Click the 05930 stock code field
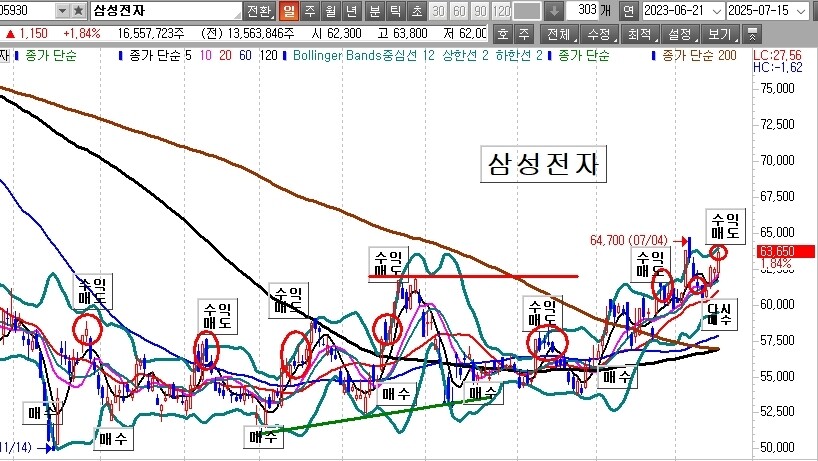This screenshot has width=818, height=461. (x=27, y=10)
